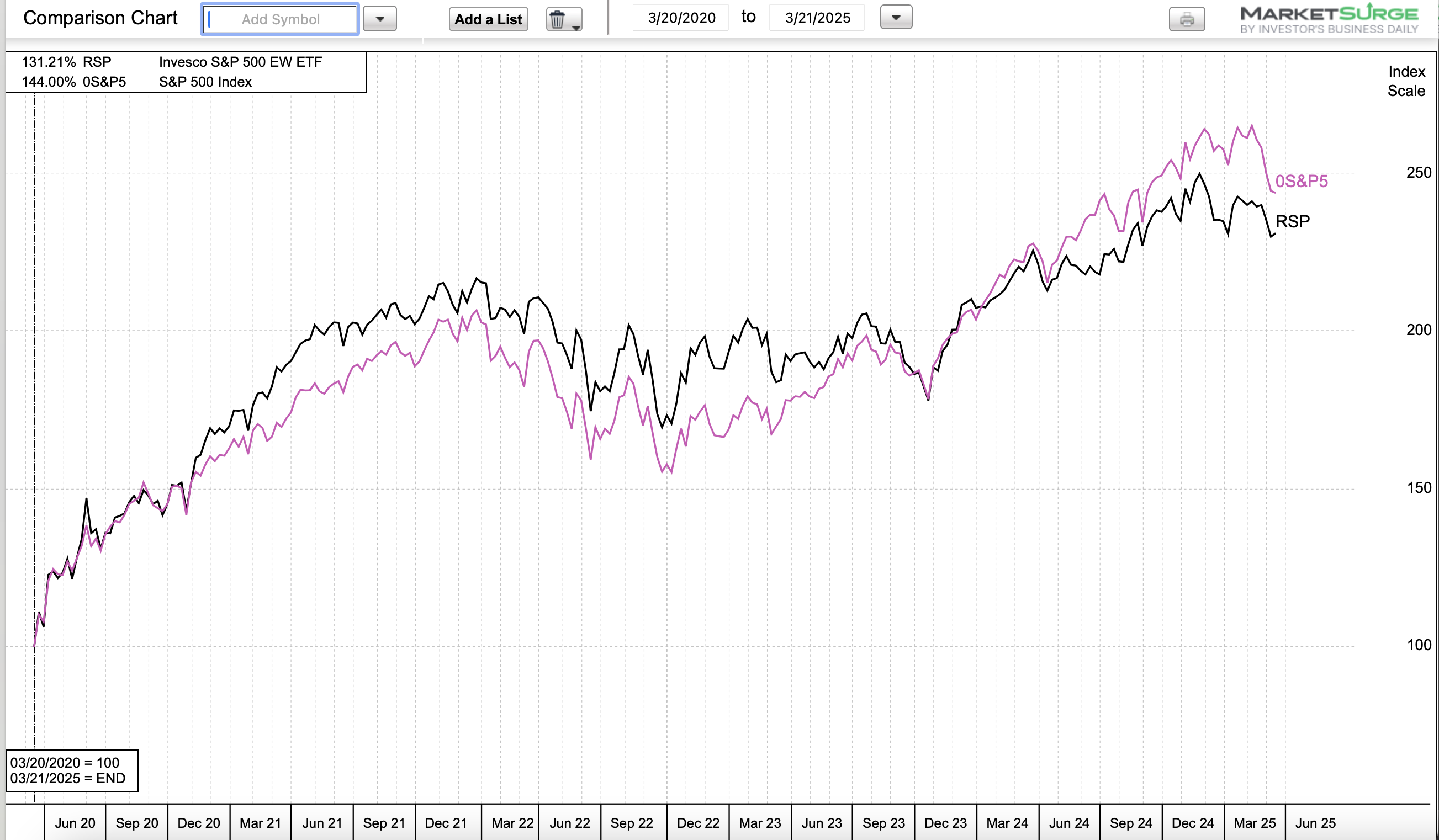This screenshot has width=1439, height=840.
Task: Click the Sep 22 axis label
Action: click(x=632, y=823)
